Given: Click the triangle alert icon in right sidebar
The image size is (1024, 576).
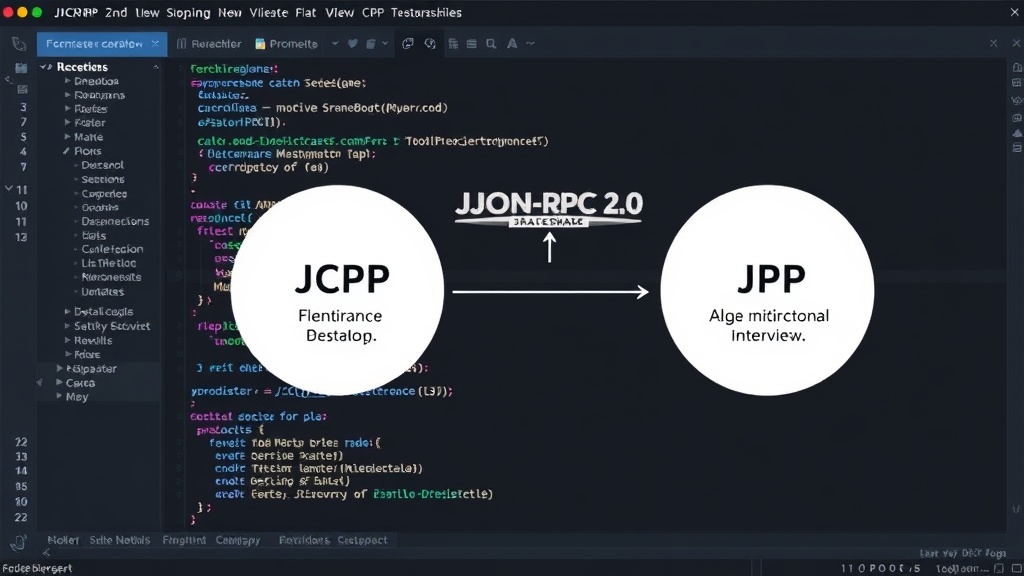Looking at the screenshot, I should 1017,133.
